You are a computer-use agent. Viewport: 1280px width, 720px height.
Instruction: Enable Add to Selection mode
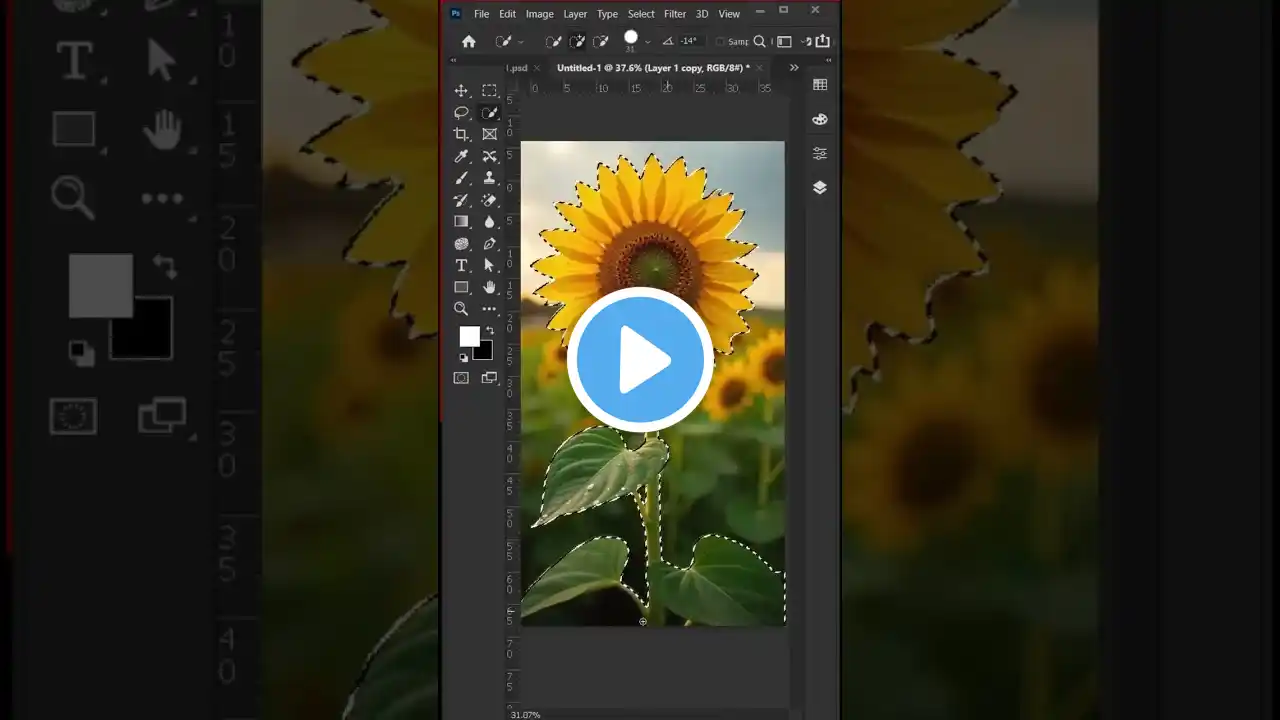[577, 41]
